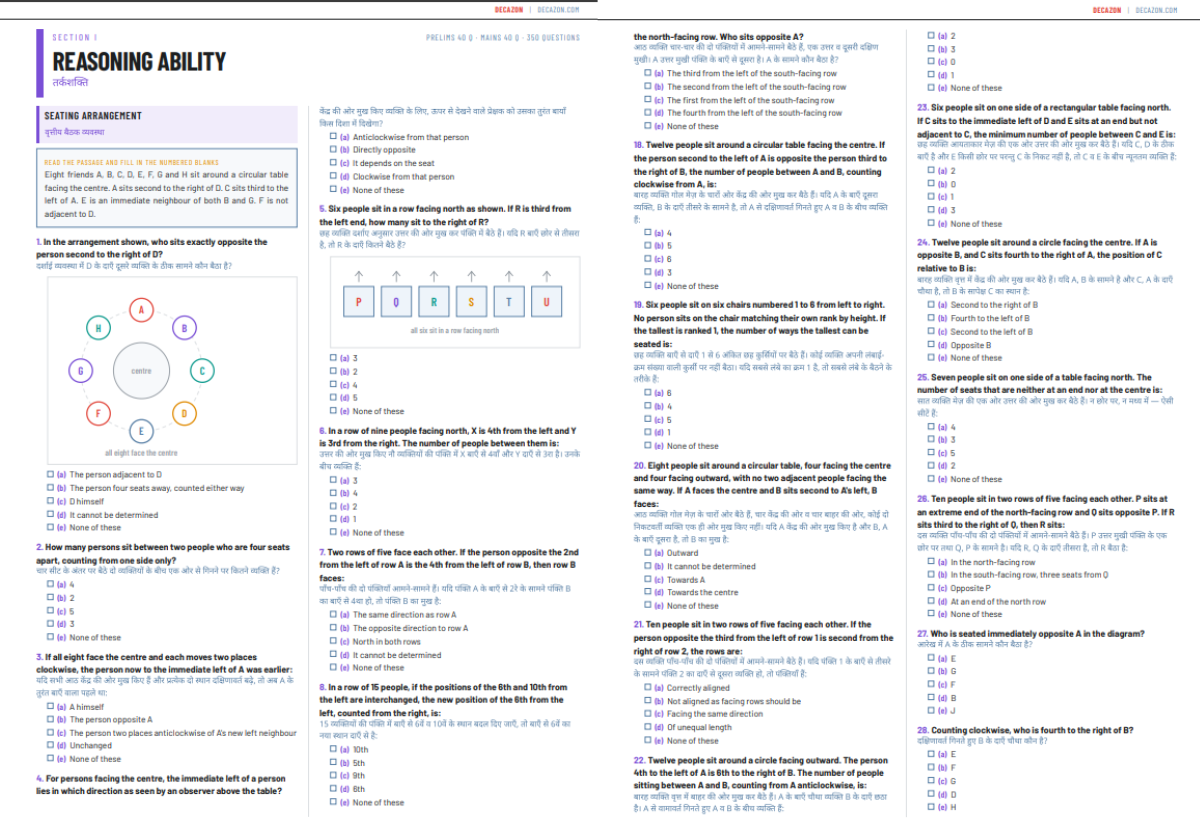
Task: Select the blue circle E at the diagram bottom
Action: [141, 432]
